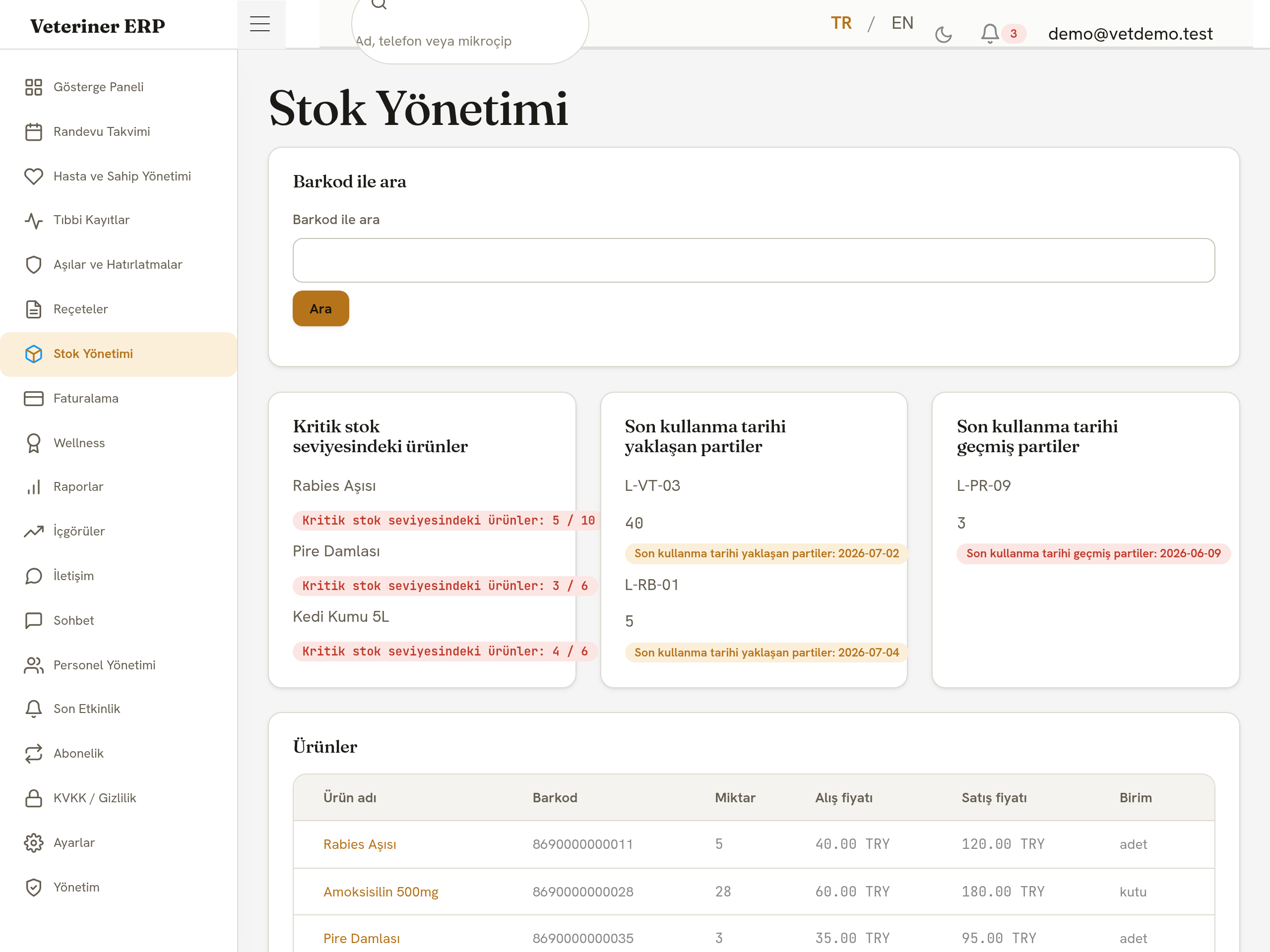Toggle the sidebar with the hamburger icon
The image size is (1270, 952).
coord(260,24)
